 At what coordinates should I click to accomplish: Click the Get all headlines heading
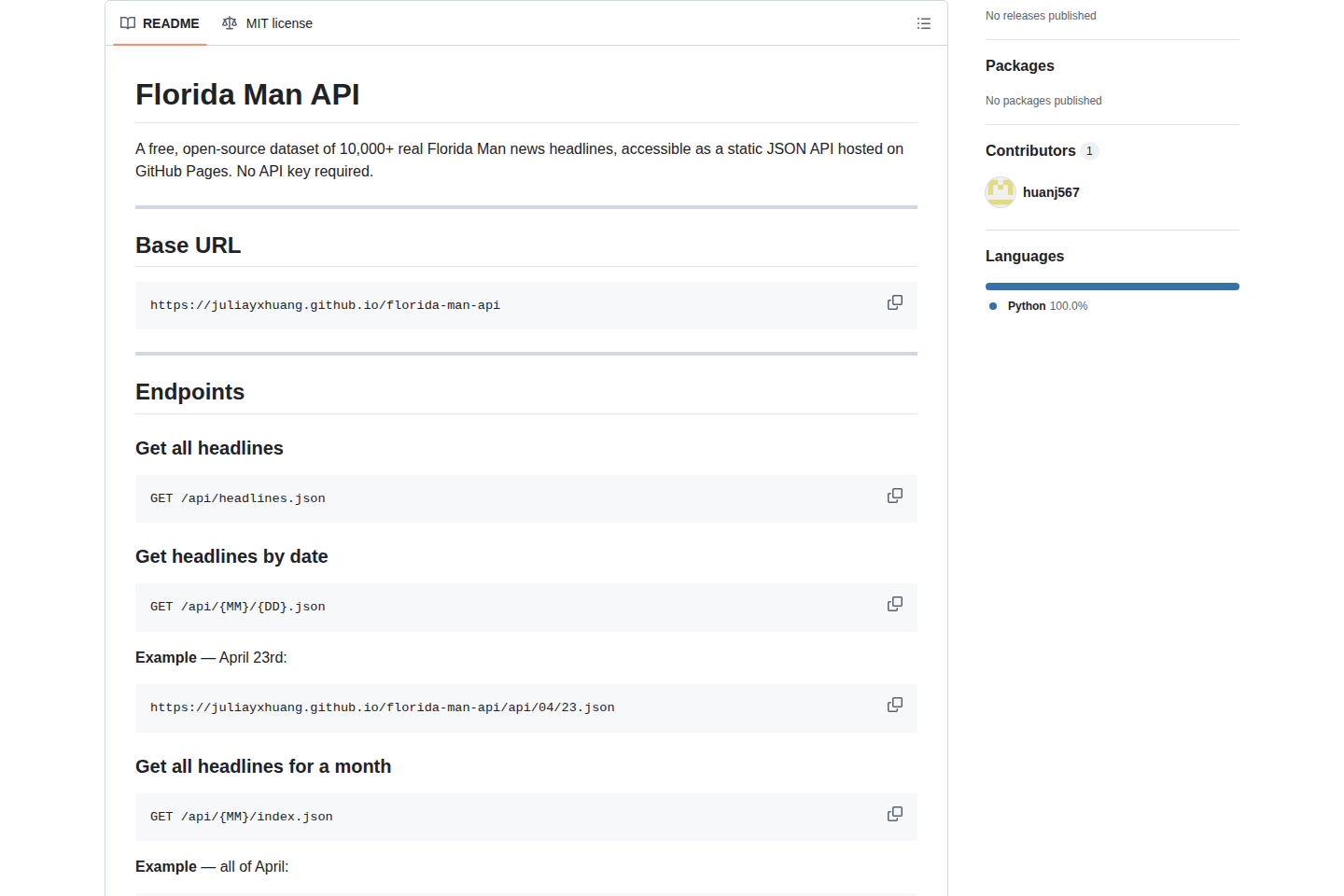pyautogui.click(x=209, y=448)
